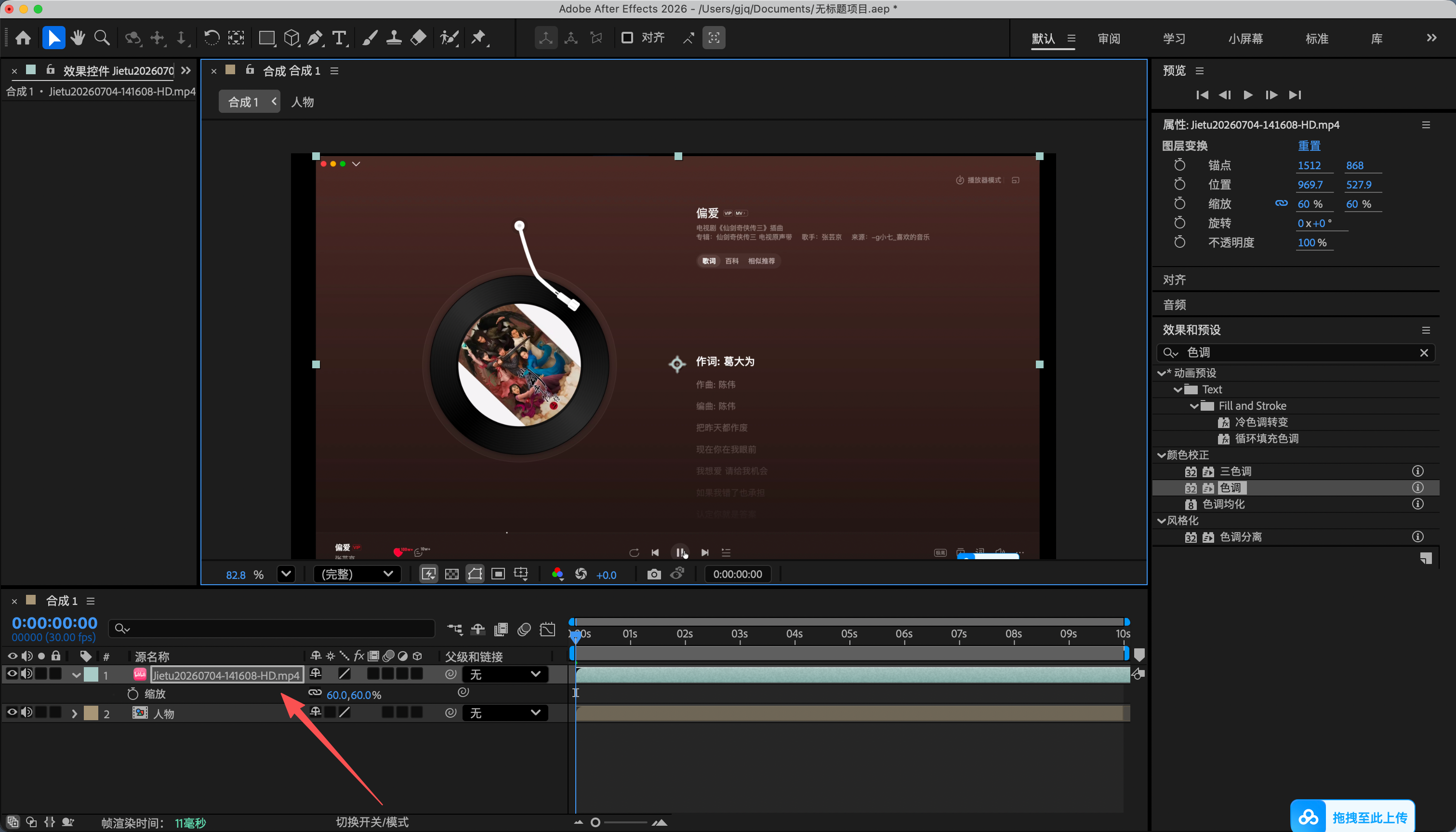Select the Puppet Pin tool

(478, 38)
